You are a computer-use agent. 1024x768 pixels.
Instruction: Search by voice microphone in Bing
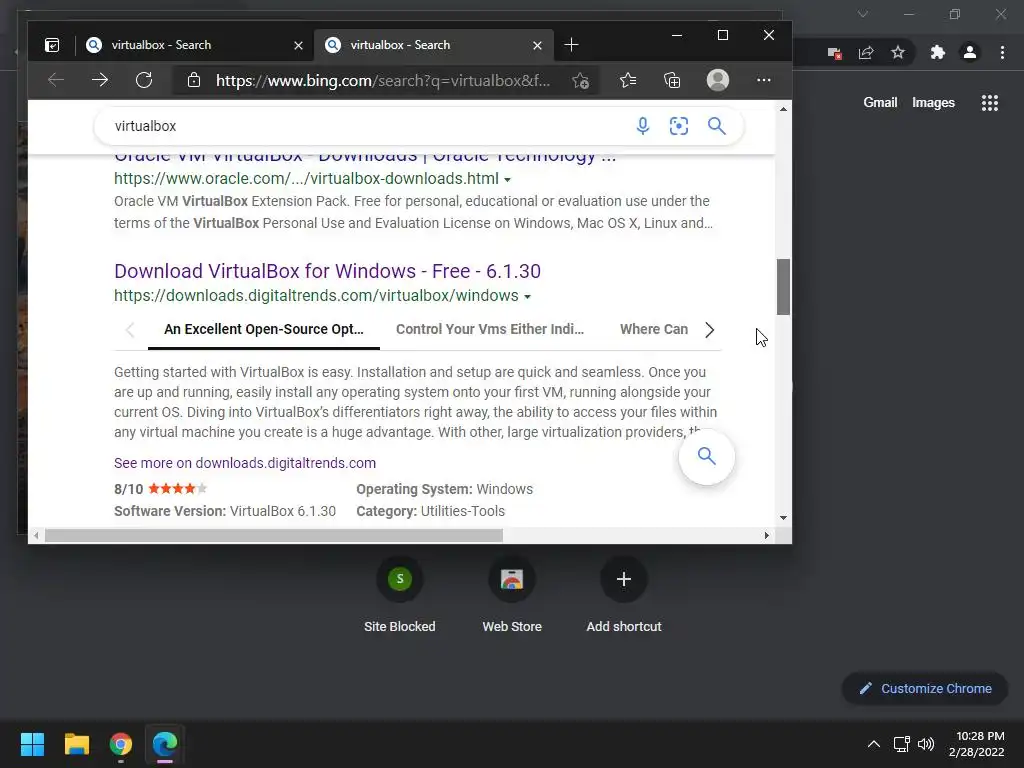pos(643,126)
